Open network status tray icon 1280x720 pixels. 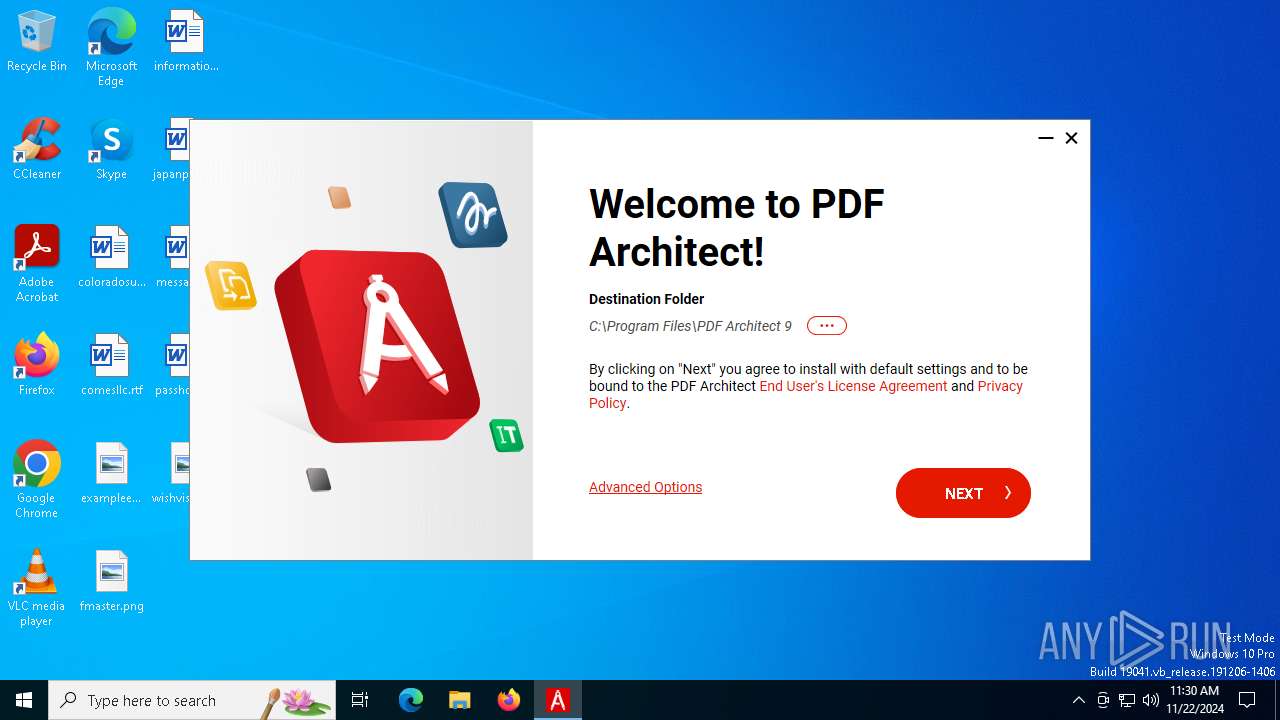[1127, 700]
